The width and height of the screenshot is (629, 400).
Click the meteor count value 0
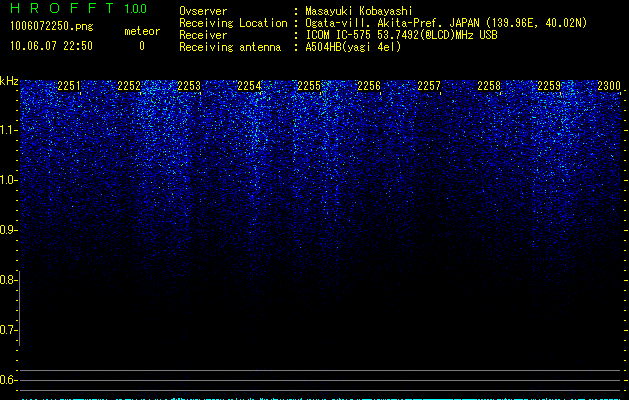142,46
